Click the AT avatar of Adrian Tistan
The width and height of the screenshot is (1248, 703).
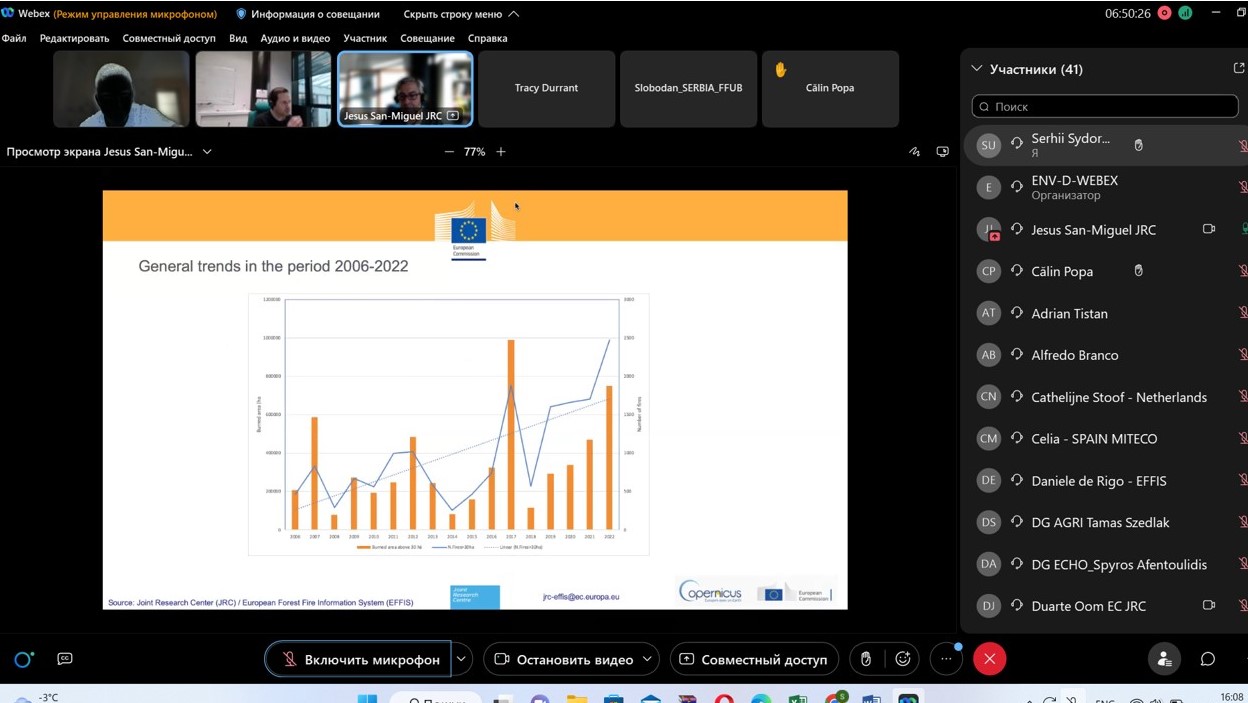989,313
